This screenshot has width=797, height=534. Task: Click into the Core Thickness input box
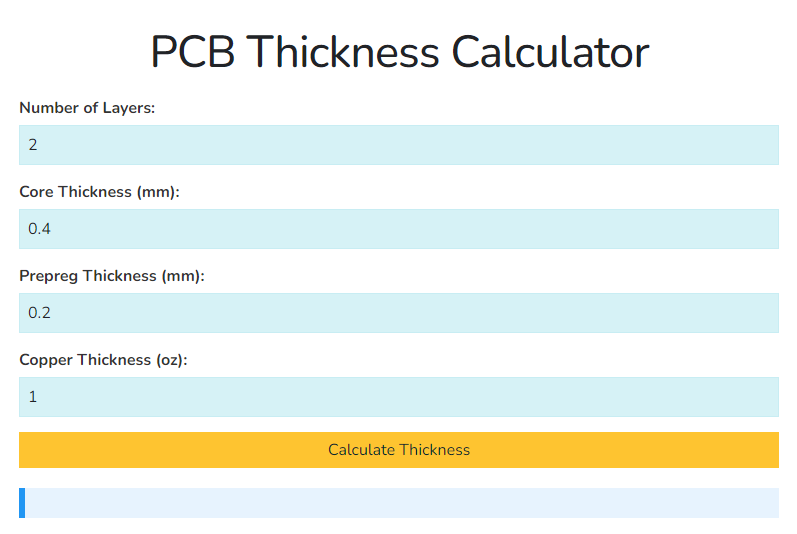(x=398, y=229)
